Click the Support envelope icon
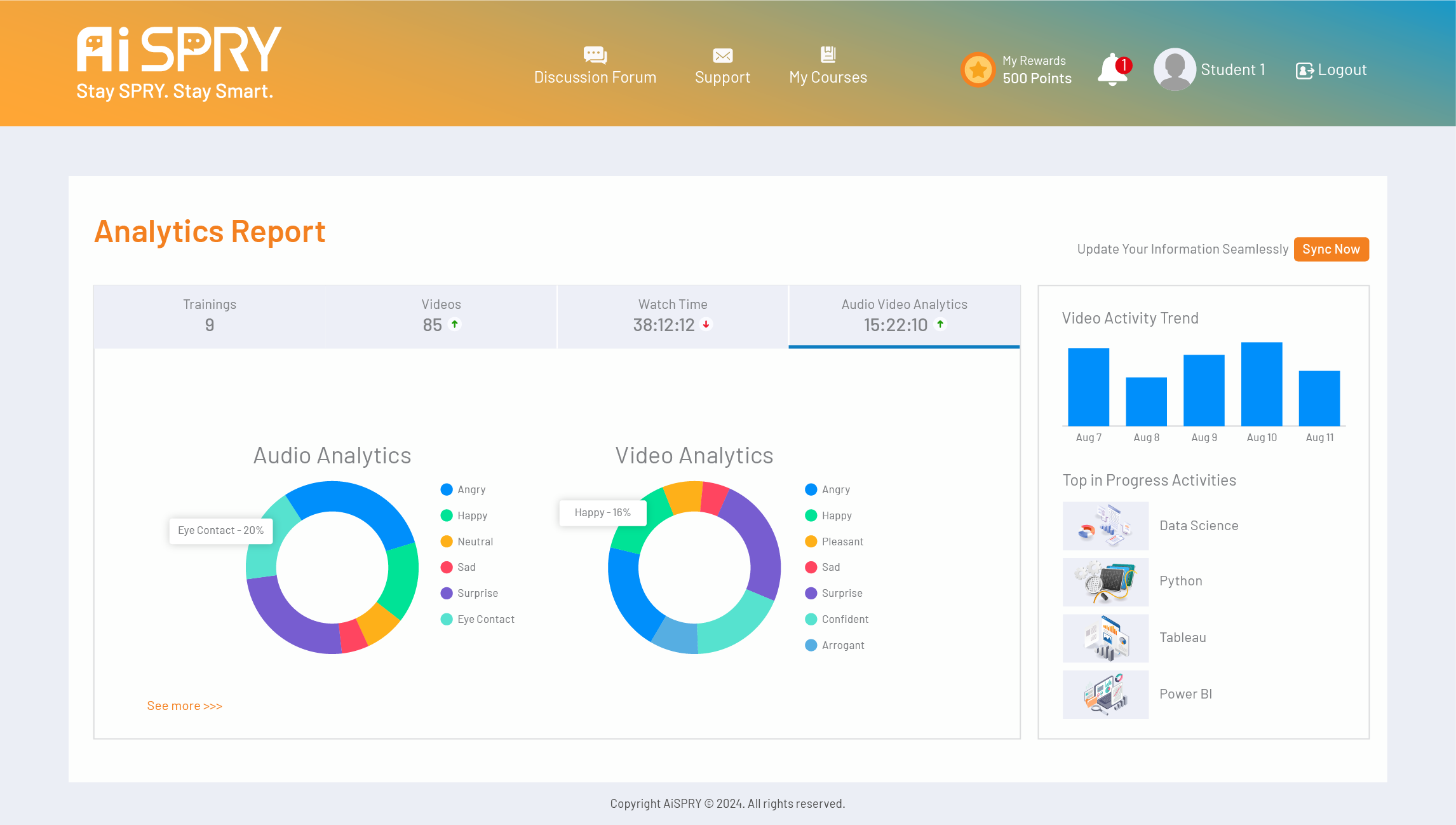This screenshot has height=825, width=1456. point(722,56)
